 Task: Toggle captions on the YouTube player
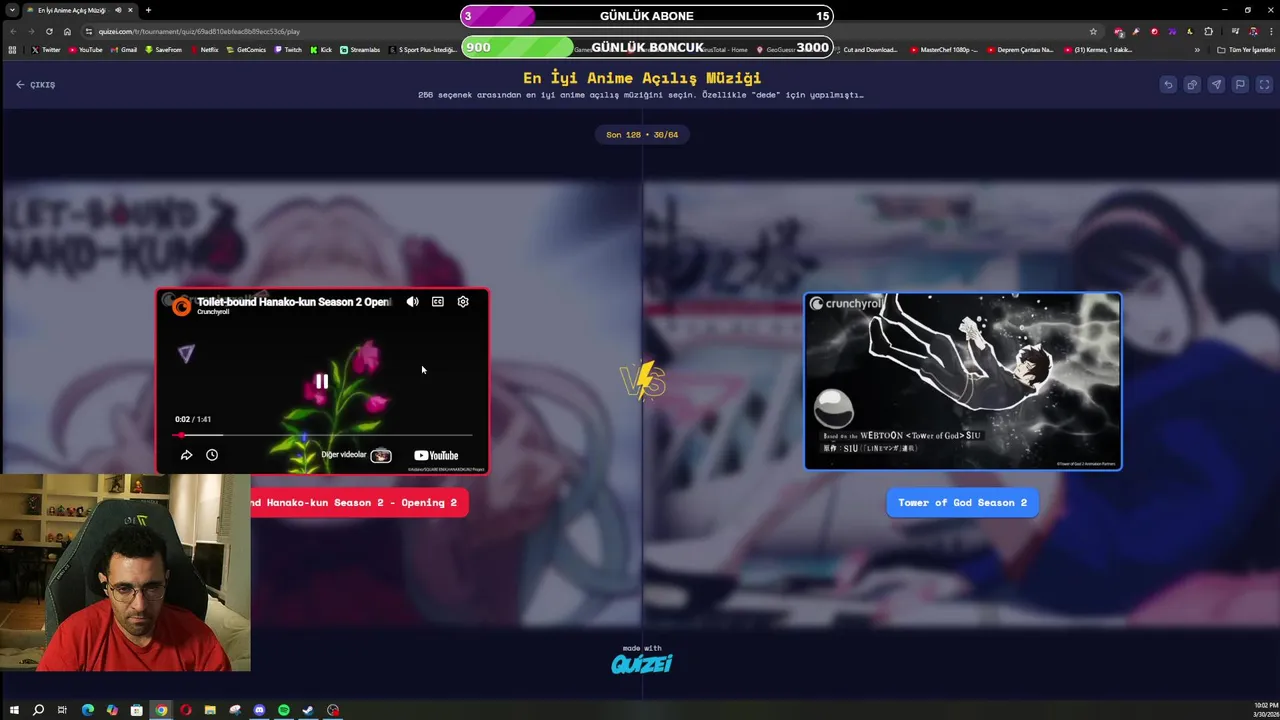tap(438, 302)
